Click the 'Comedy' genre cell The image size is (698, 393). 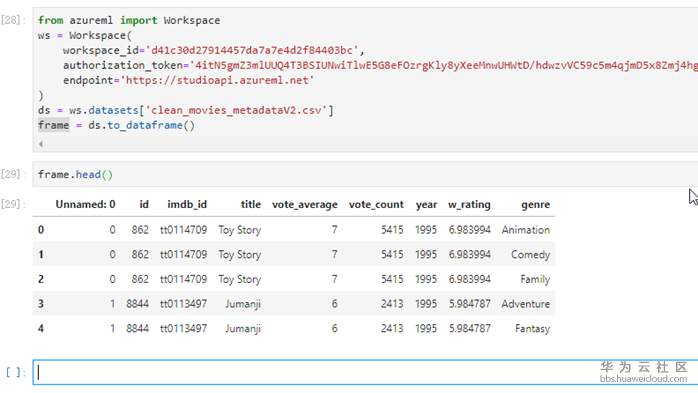click(531, 255)
